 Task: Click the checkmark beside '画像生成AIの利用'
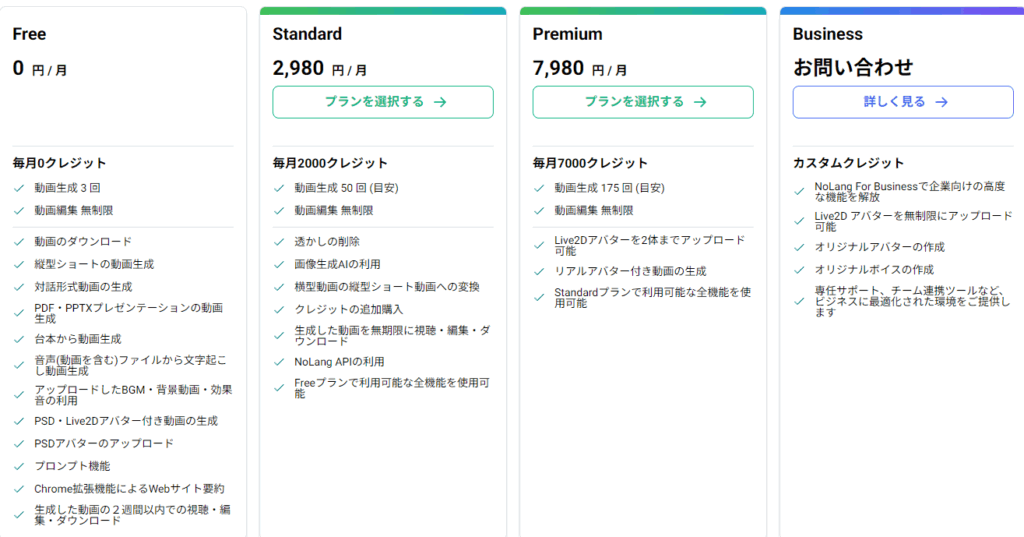(279, 264)
